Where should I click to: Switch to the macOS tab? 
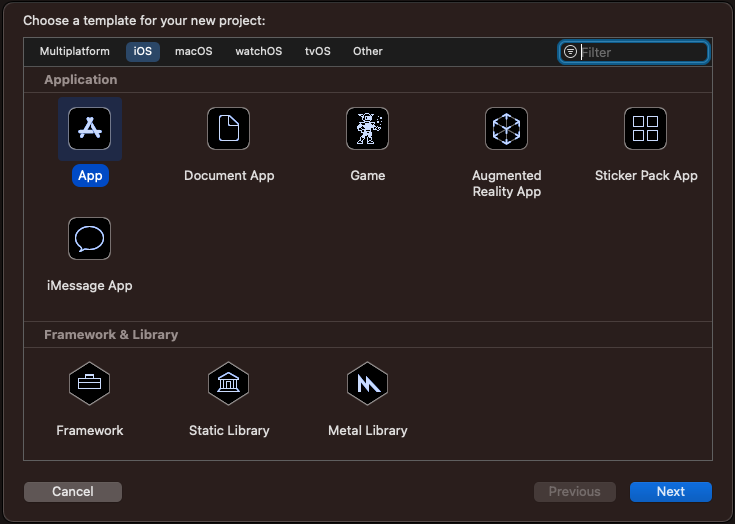pos(193,51)
